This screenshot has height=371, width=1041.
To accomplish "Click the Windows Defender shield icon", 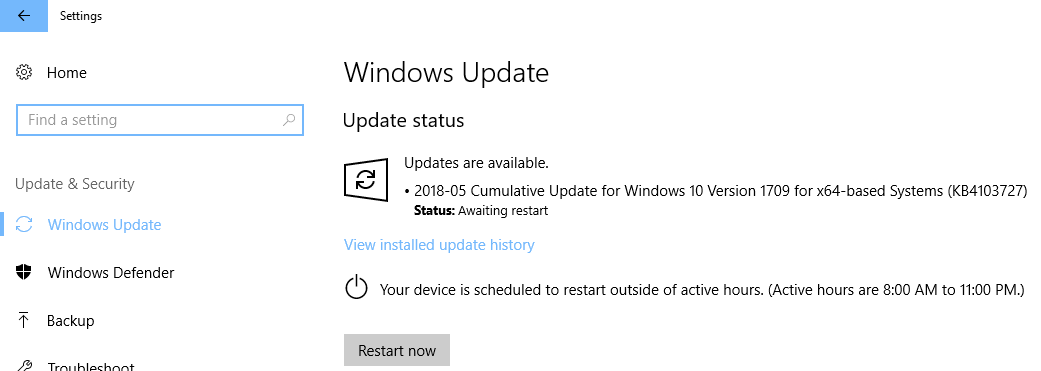I will pyautogui.click(x=24, y=272).
